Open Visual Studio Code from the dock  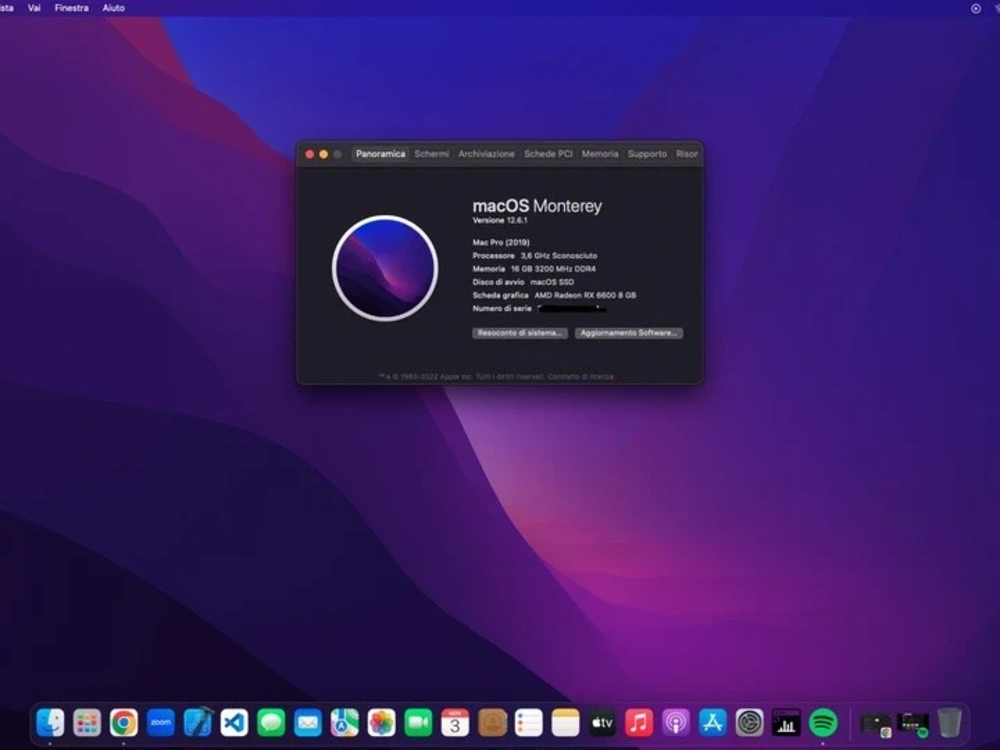coord(234,723)
